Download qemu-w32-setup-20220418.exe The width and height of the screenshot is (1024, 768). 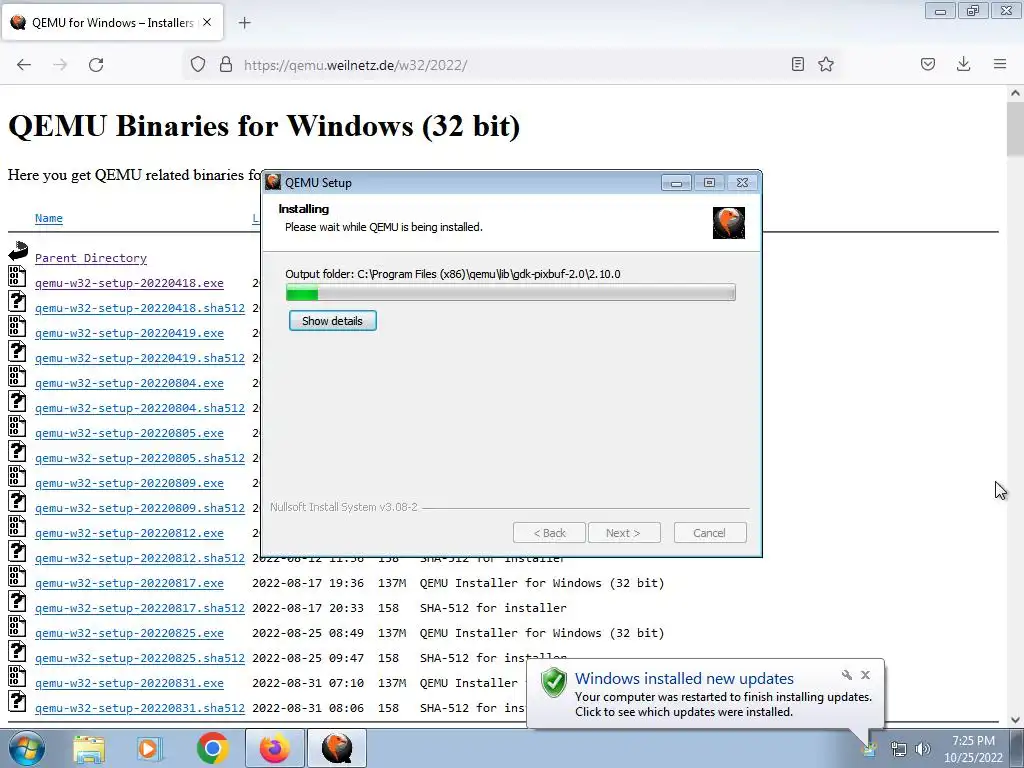[129, 283]
